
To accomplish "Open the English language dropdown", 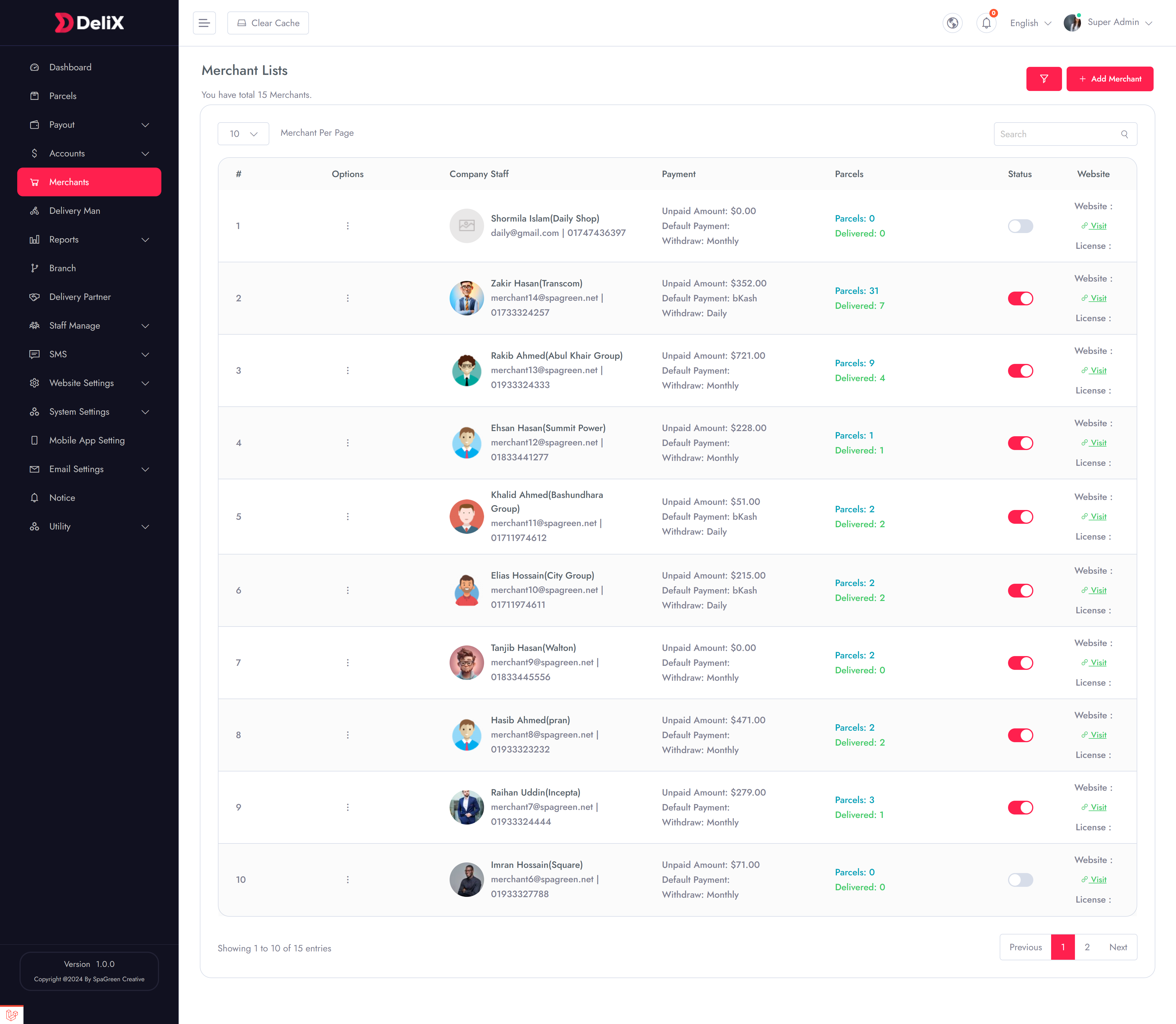I will click(x=1030, y=23).
